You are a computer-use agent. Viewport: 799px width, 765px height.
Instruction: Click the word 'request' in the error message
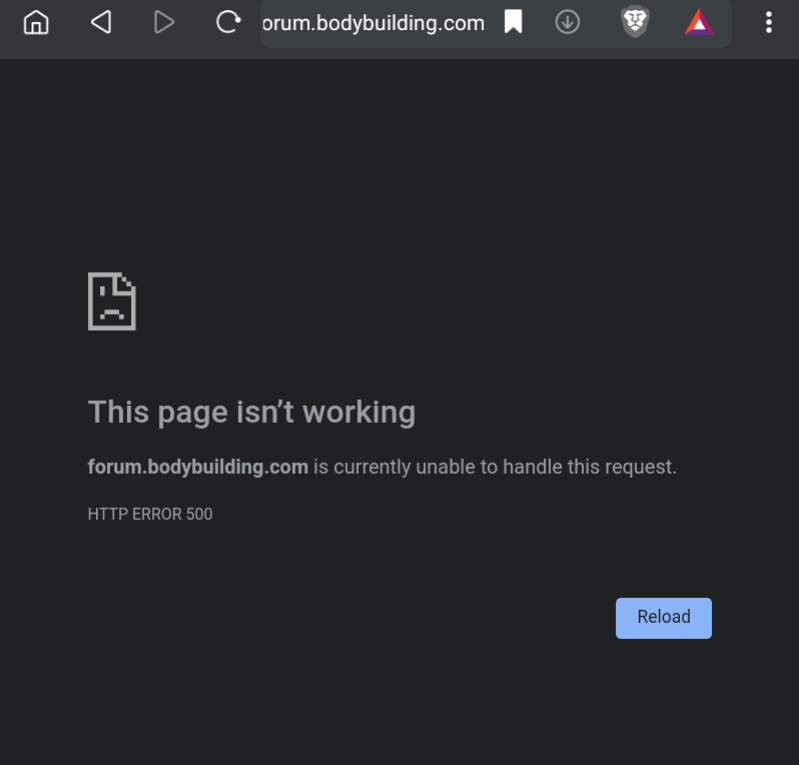click(x=639, y=467)
